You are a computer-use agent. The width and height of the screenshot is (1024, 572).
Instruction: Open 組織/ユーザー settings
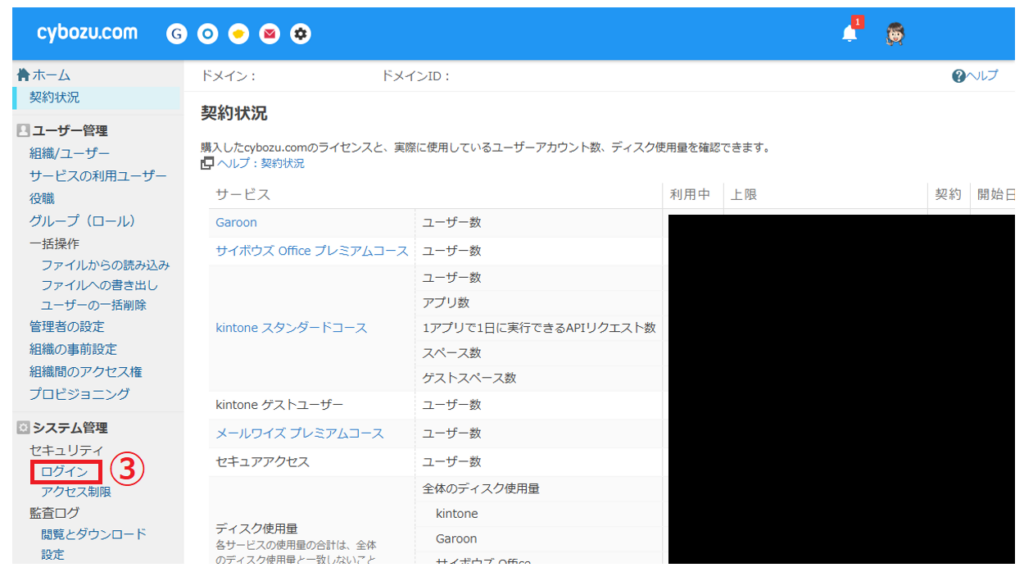coord(69,153)
